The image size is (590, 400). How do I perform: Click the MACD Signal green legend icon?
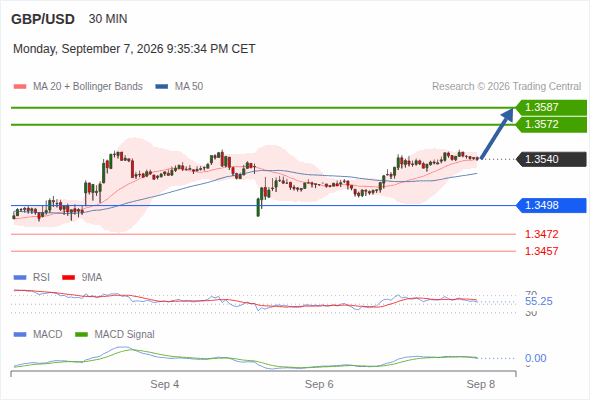coord(81,335)
